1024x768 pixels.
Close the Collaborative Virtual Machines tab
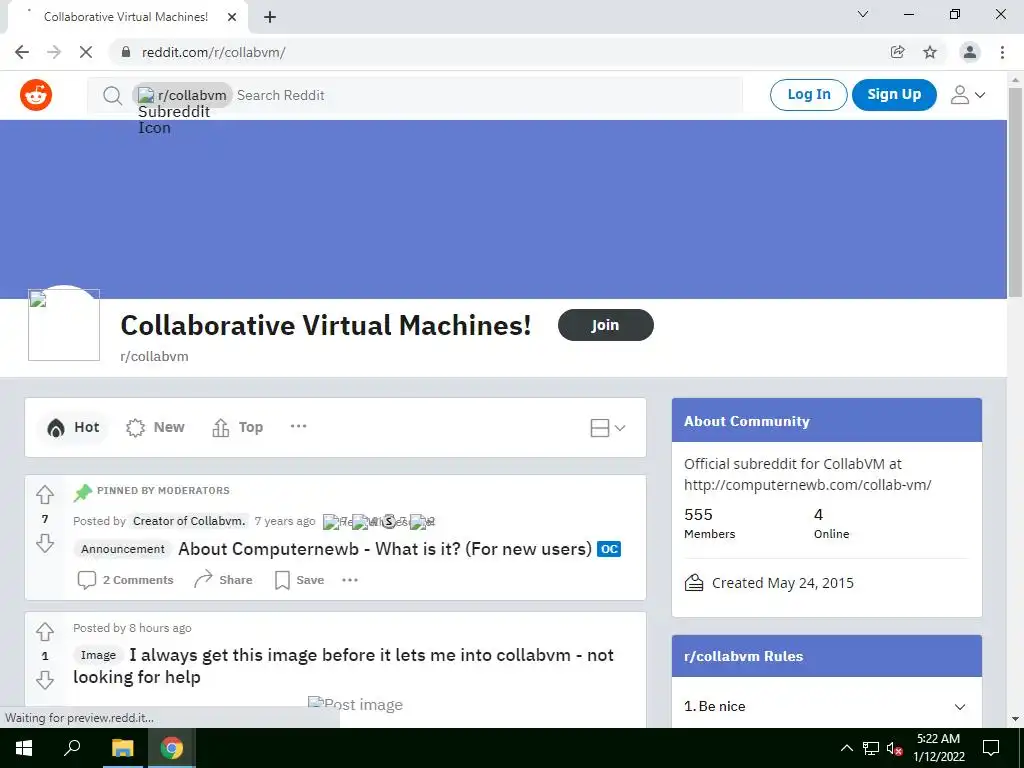[232, 17]
